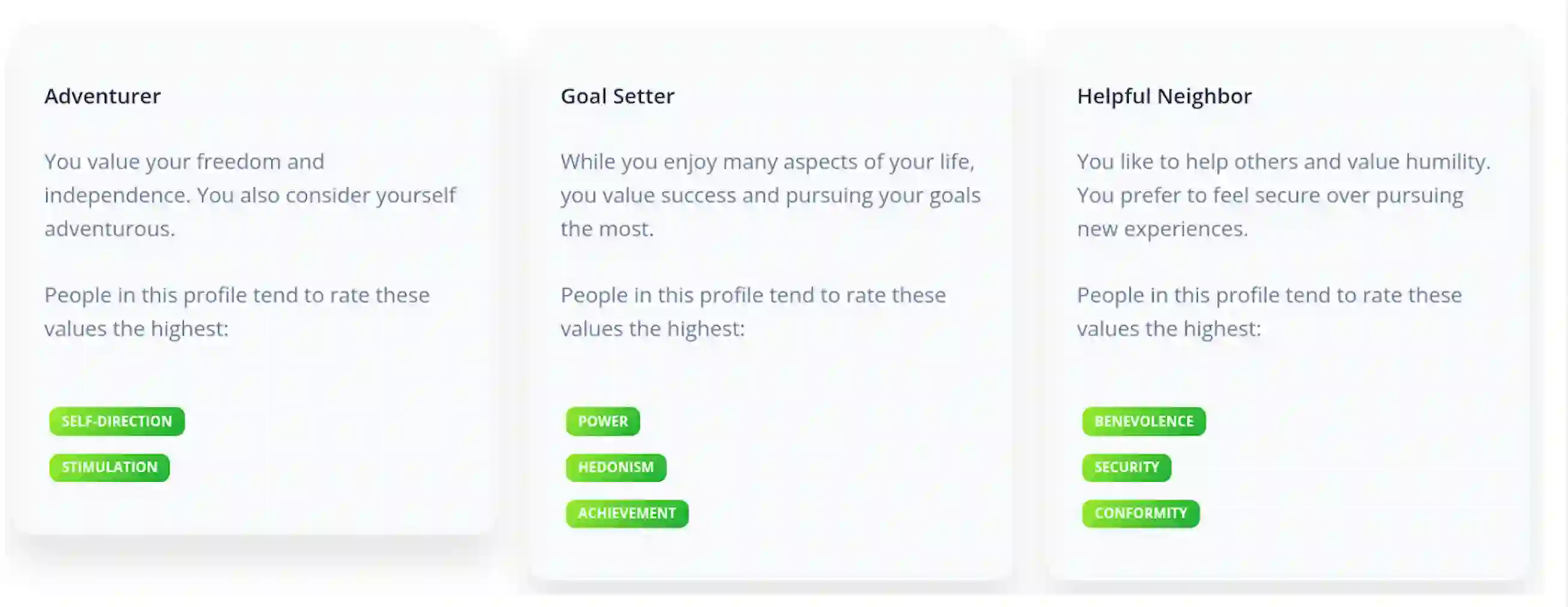Select the HEDONISM value badge
The height and width of the screenshot is (607, 1568).
click(616, 467)
